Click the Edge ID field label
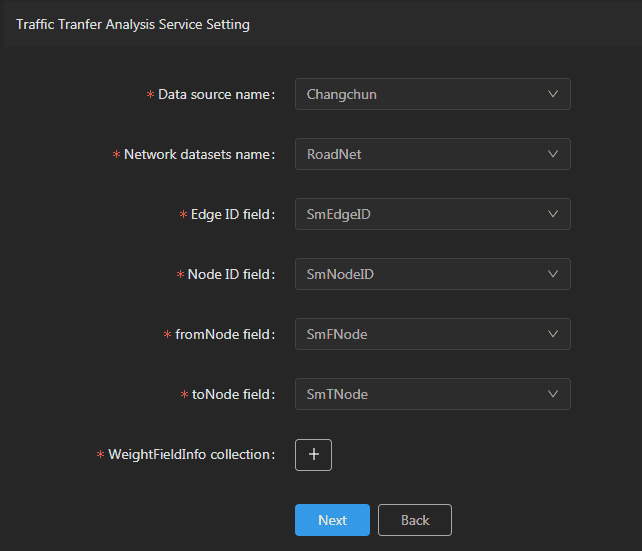Screen dimensions: 642x551 [x=232, y=214]
